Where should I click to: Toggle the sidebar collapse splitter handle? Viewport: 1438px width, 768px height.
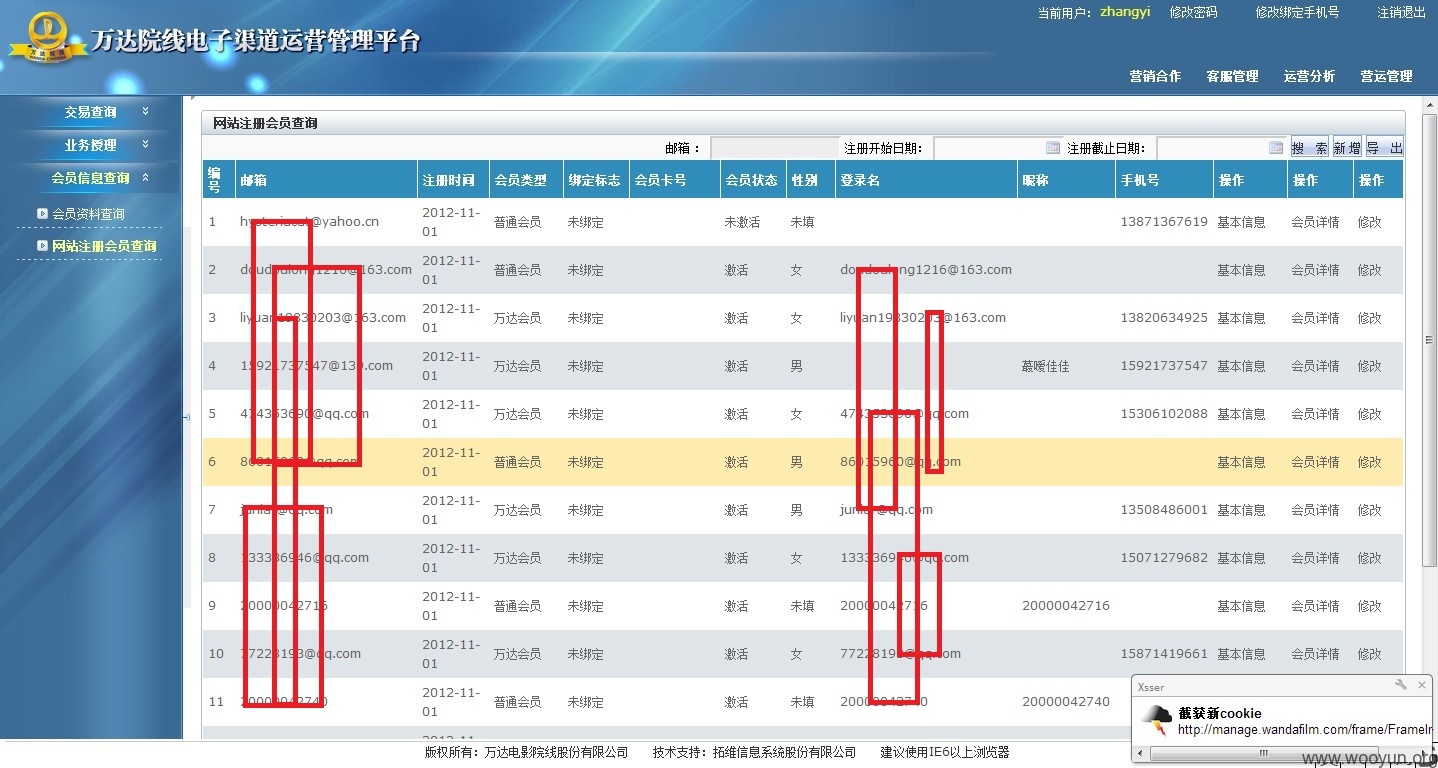tap(187, 417)
